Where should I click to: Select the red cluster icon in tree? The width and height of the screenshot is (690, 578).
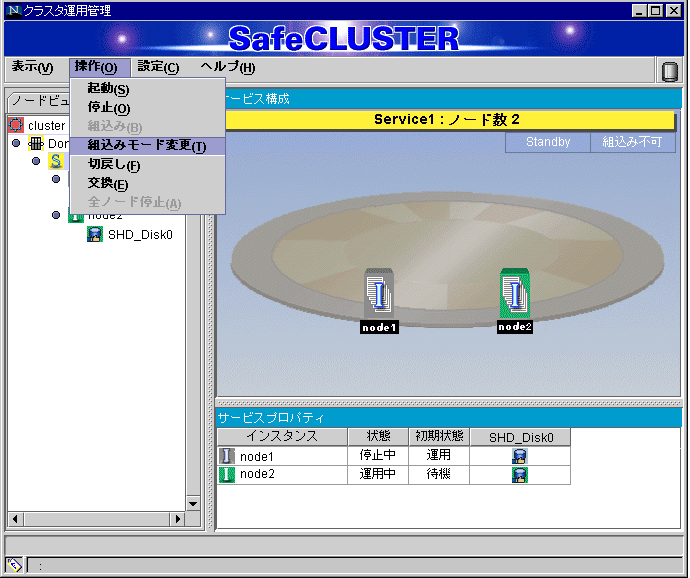[x=15, y=126]
